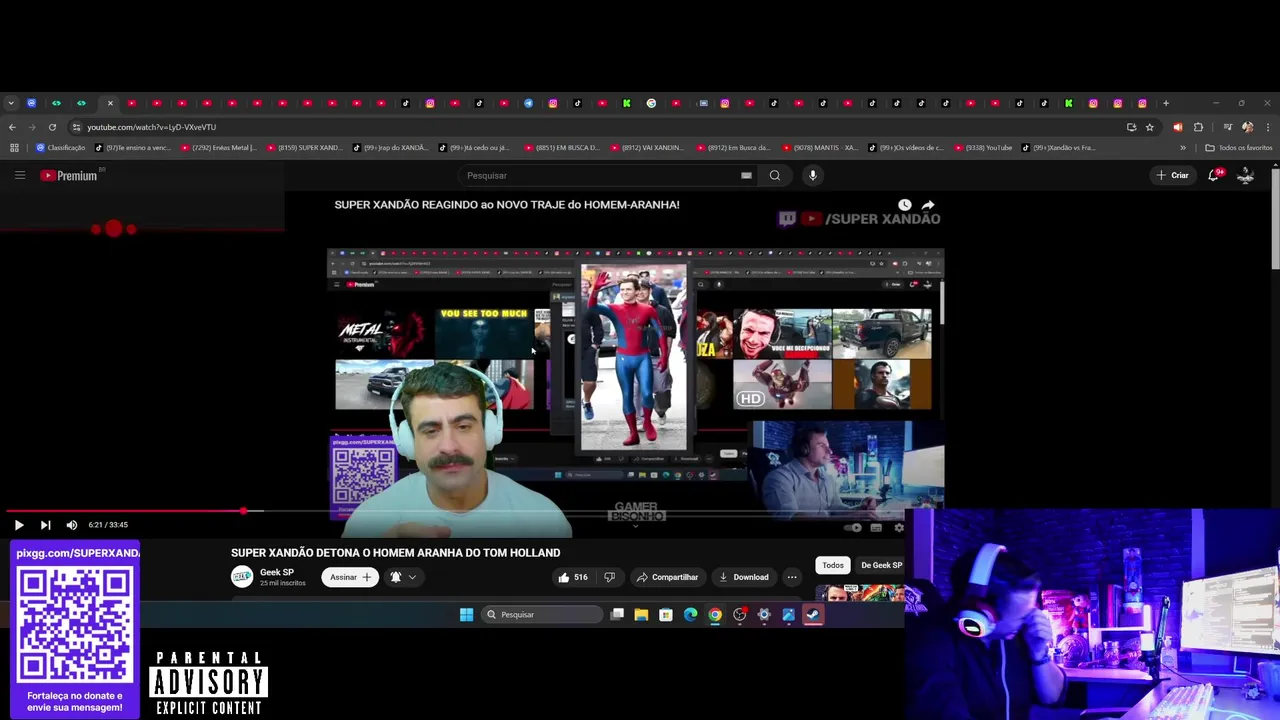The height and width of the screenshot is (720, 1280).
Task: Open Chrome extensions puzzle icon
Action: click(x=1198, y=127)
